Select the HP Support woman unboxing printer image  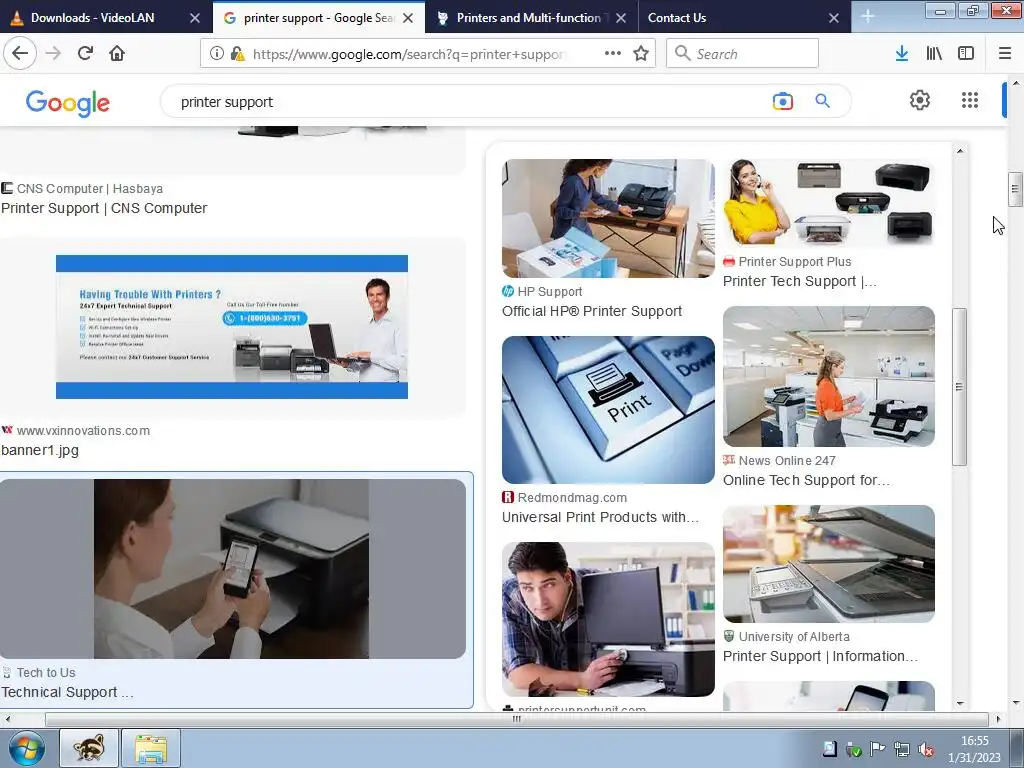coord(608,218)
